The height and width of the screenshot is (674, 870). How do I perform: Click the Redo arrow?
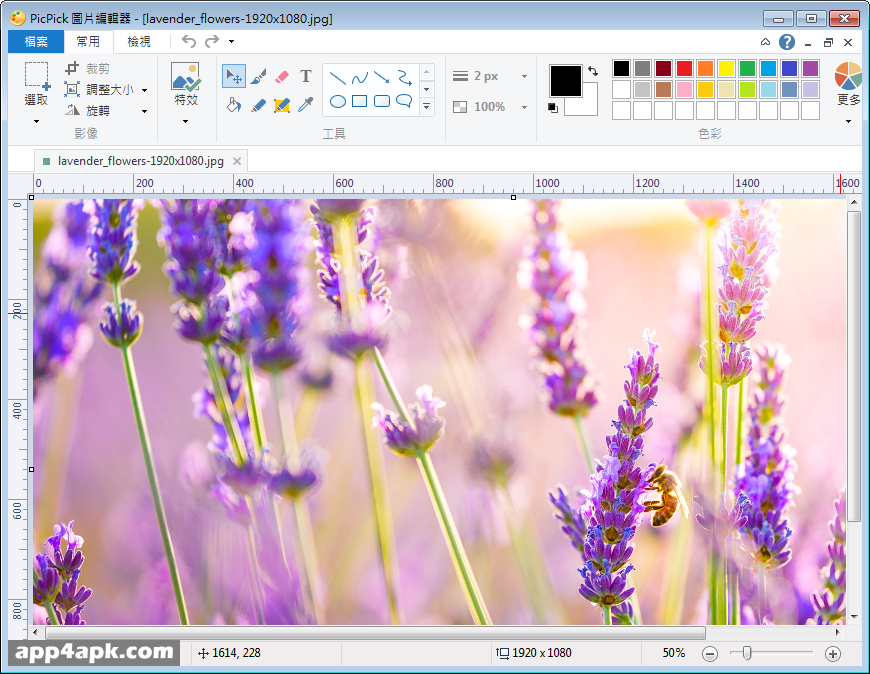pos(212,41)
